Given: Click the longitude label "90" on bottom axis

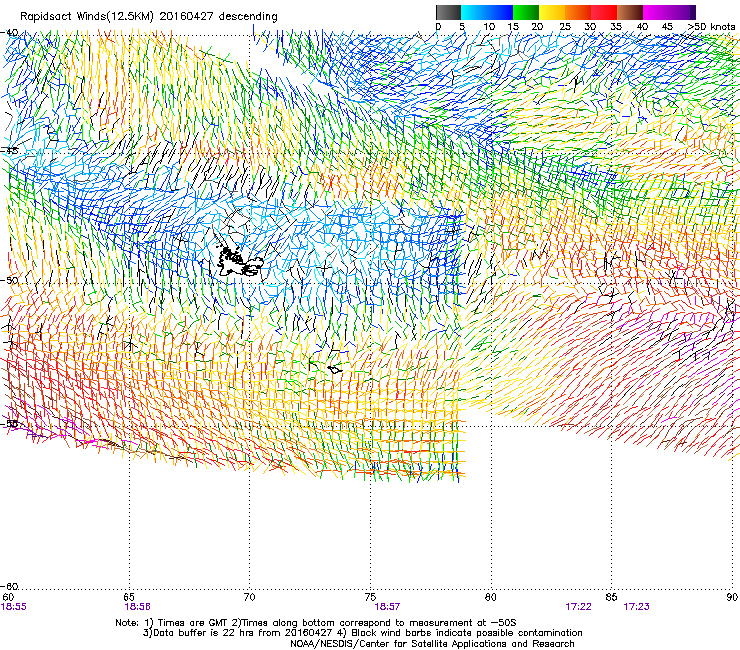Looking at the screenshot, I should click(732, 597).
